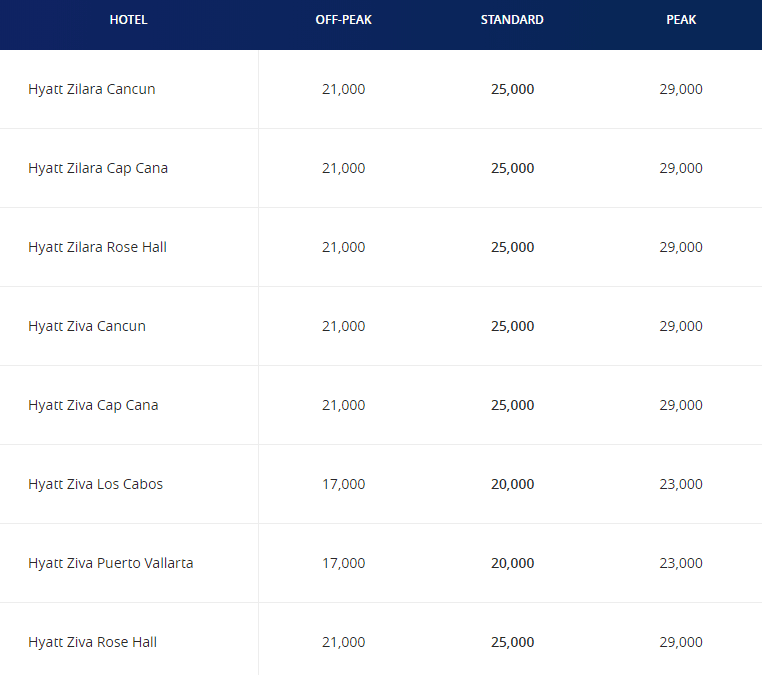Click Hyatt Zilara Rose Hall hotel name
The height and width of the screenshot is (675, 762).
point(97,247)
